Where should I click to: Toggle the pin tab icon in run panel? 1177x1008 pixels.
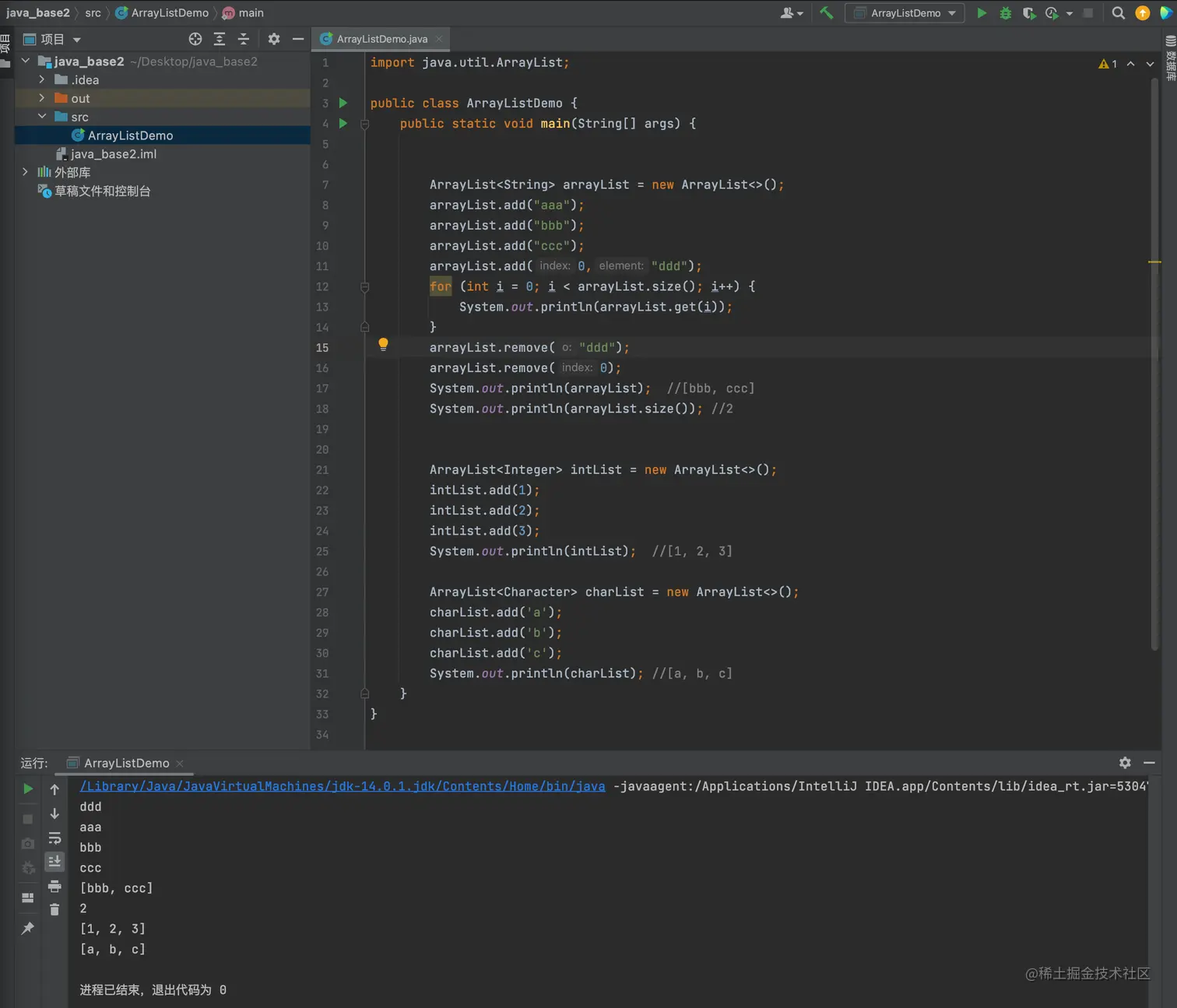[28, 928]
